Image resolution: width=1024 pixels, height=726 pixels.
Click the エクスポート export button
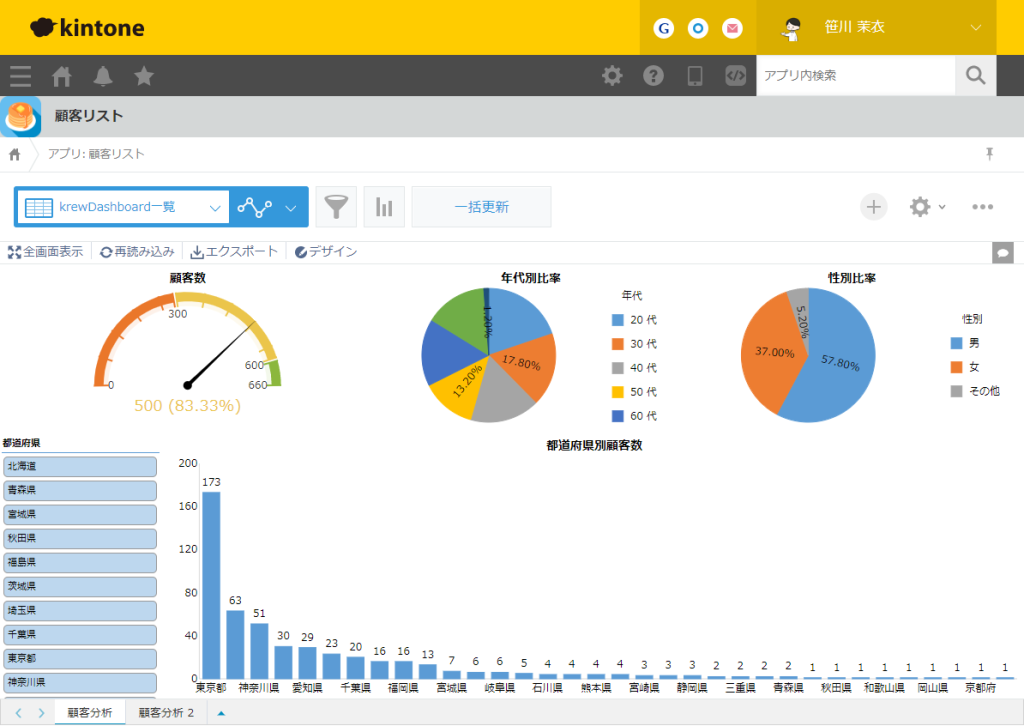(x=234, y=251)
